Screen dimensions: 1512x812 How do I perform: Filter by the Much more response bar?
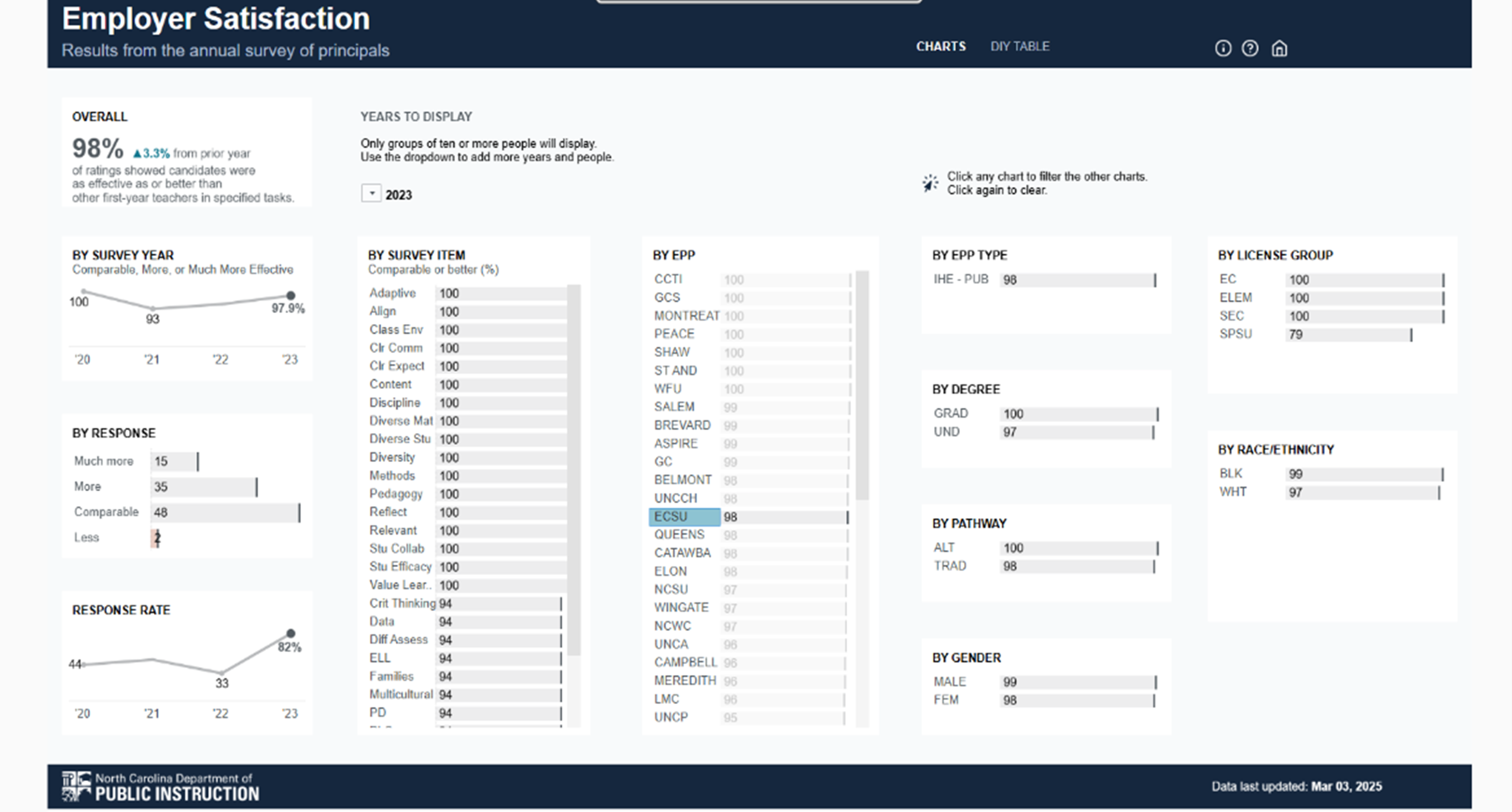174,462
